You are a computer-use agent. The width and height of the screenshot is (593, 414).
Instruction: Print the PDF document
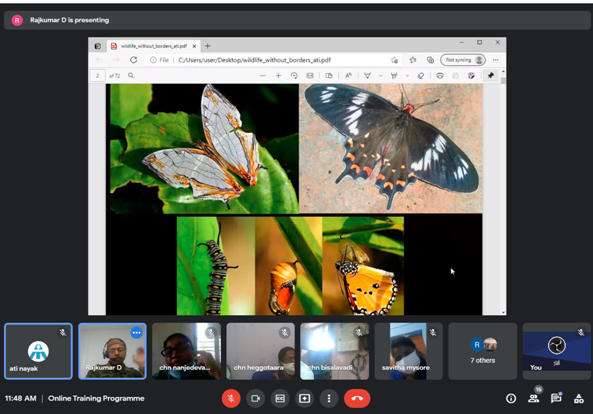(440, 76)
